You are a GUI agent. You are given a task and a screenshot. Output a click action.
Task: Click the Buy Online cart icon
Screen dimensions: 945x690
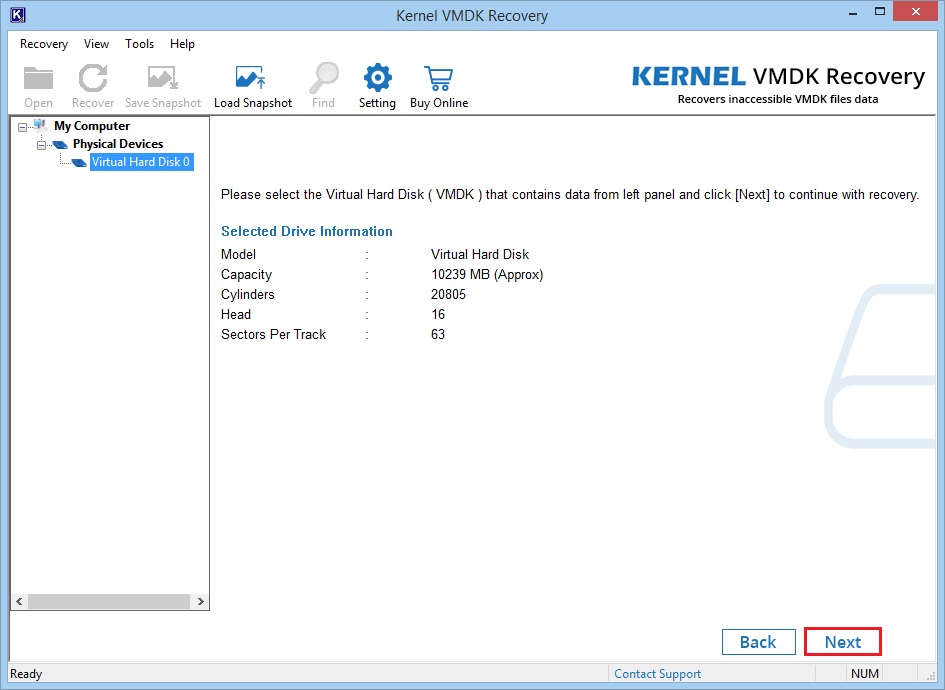pyautogui.click(x=439, y=78)
